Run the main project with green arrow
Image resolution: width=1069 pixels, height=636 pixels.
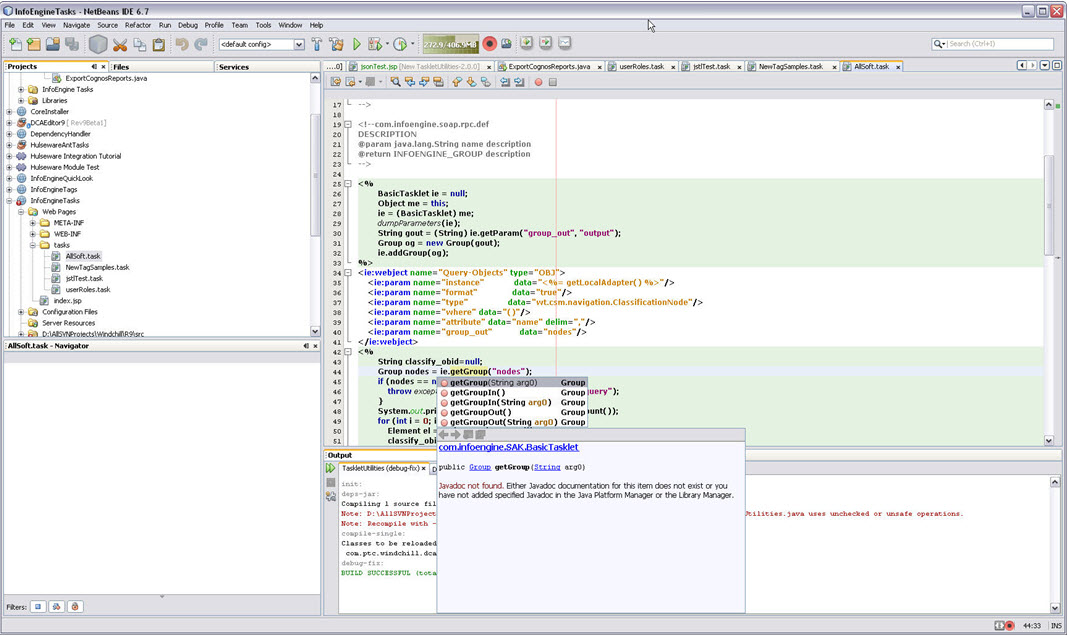[x=357, y=45]
